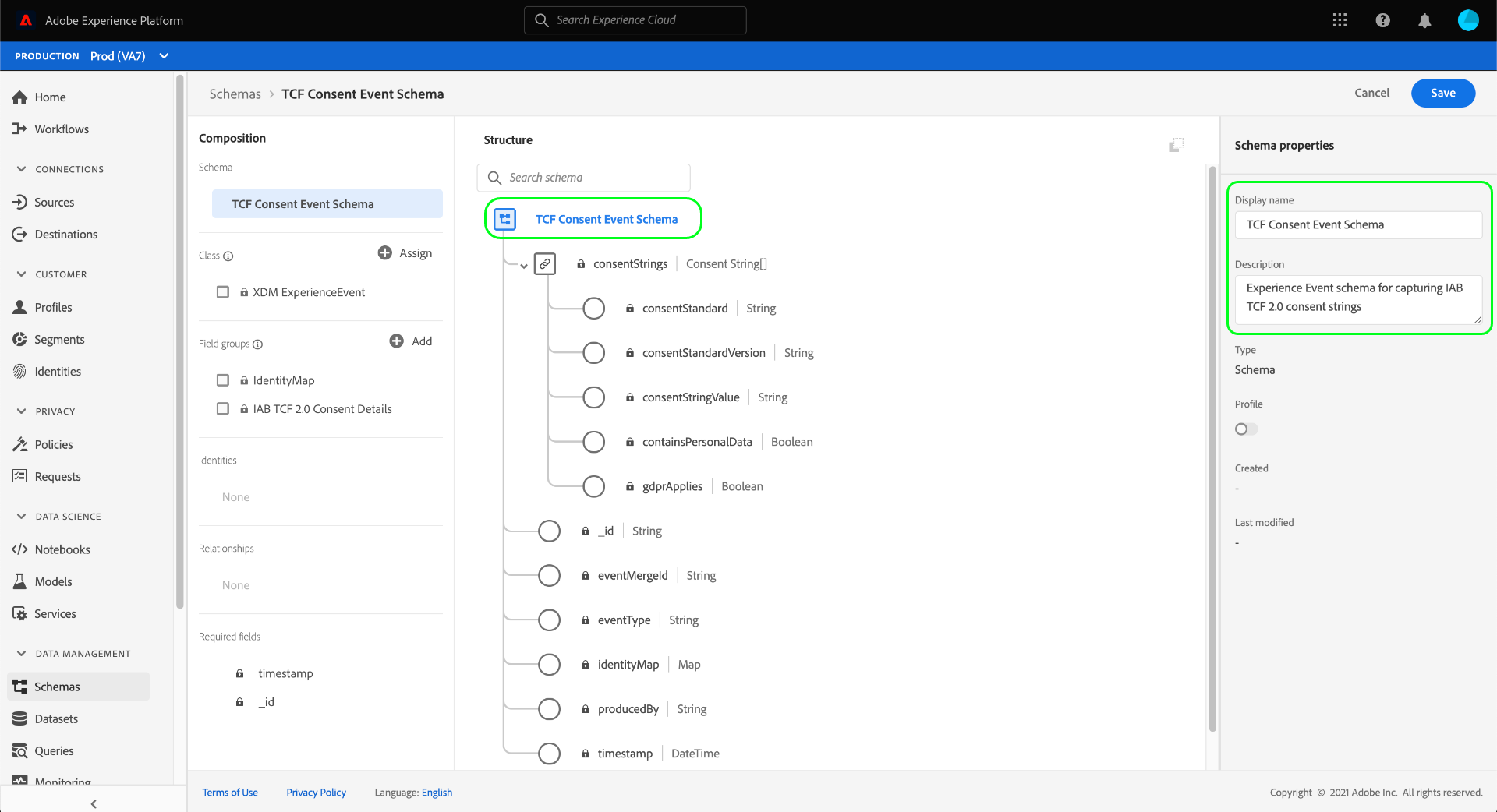1497x812 pixels.
Task: Toggle the Profile switch on
Action: (1246, 429)
